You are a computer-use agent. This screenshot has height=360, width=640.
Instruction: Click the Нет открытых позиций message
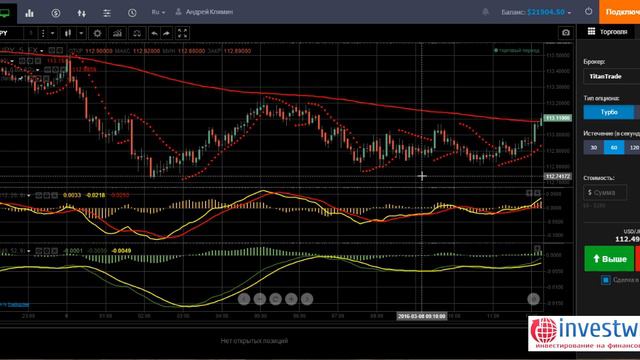(x=254, y=340)
